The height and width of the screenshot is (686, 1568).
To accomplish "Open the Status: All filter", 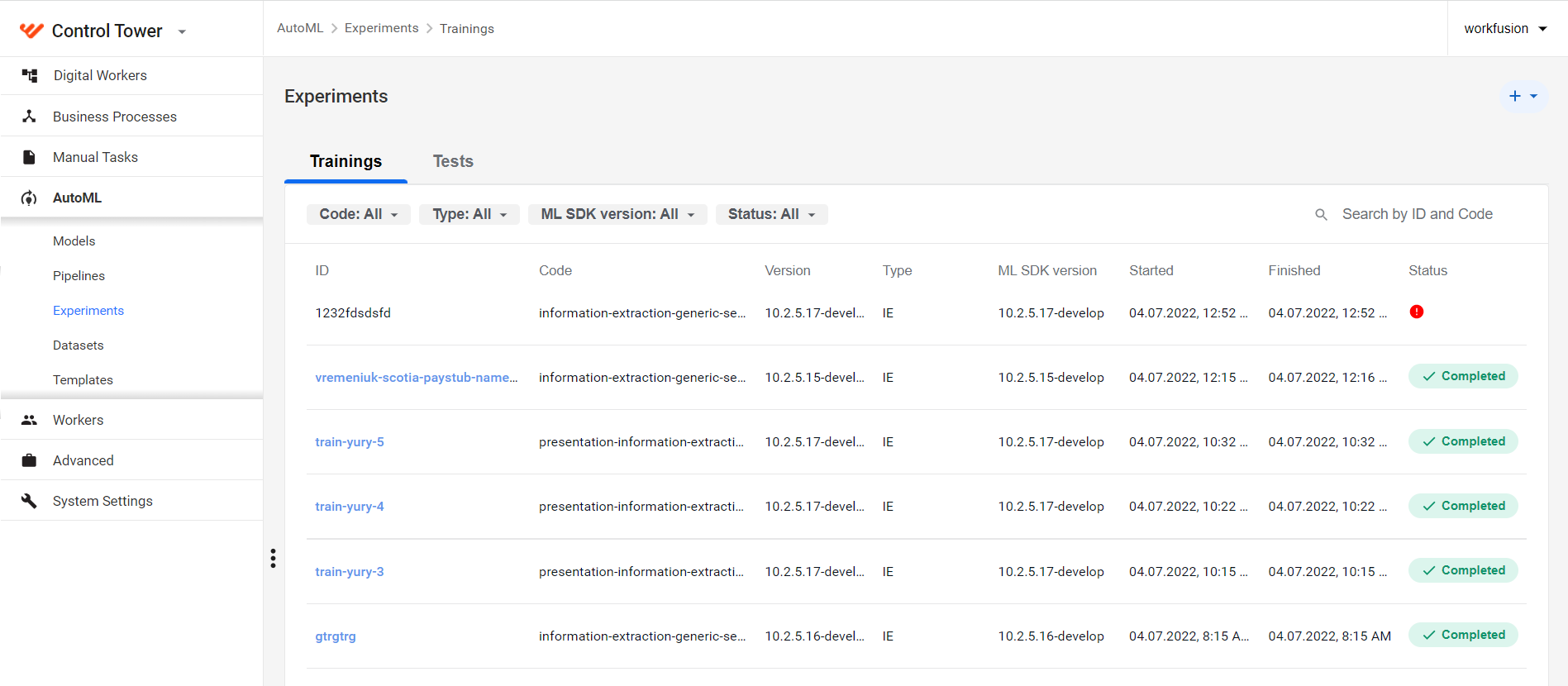I will (772, 214).
